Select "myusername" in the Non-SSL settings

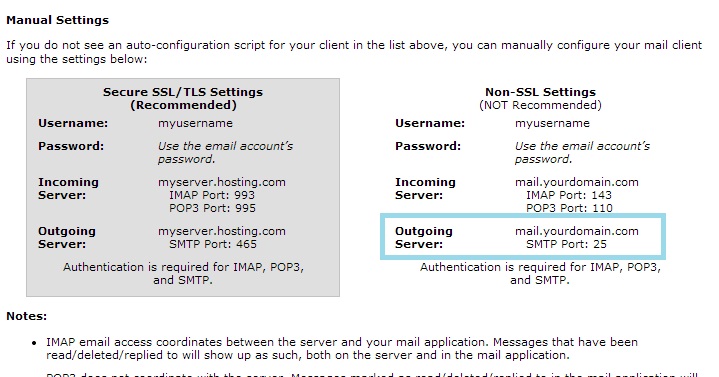(x=552, y=123)
